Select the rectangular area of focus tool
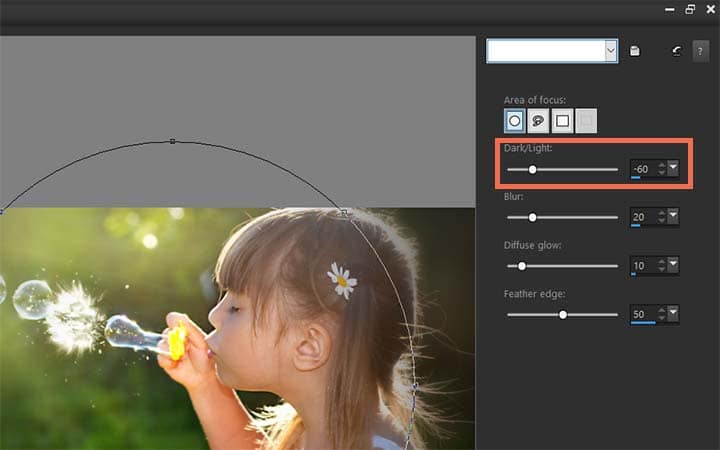The image size is (720, 450). click(x=562, y=121)
